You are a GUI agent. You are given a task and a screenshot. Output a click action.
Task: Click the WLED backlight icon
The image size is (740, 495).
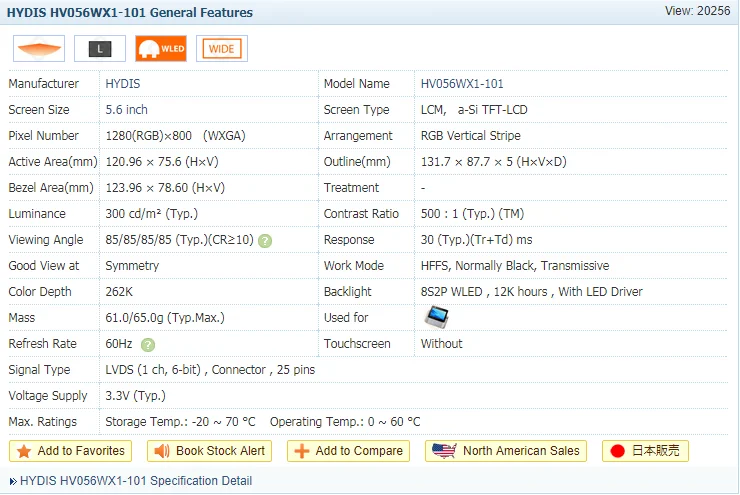click(x=161, y=49)
